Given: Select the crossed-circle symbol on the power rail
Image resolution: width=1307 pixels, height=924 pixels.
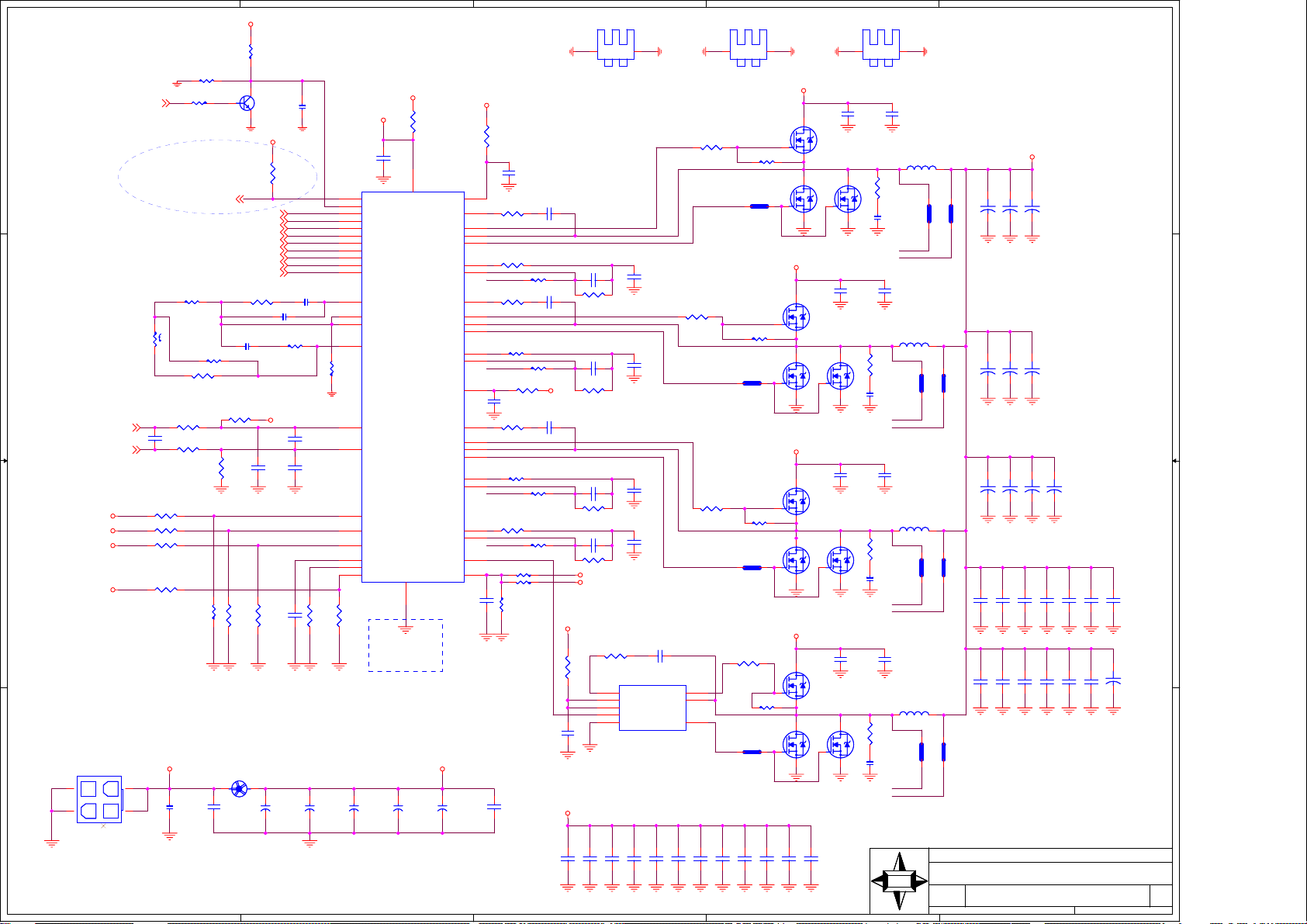Looking at the screenshot, I should pos(240,789).
